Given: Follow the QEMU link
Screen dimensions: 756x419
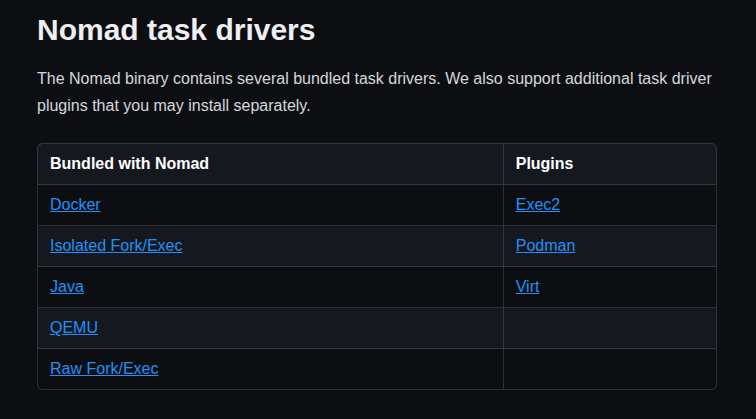Looking at the screenshot, I should [x=74, y=327].
